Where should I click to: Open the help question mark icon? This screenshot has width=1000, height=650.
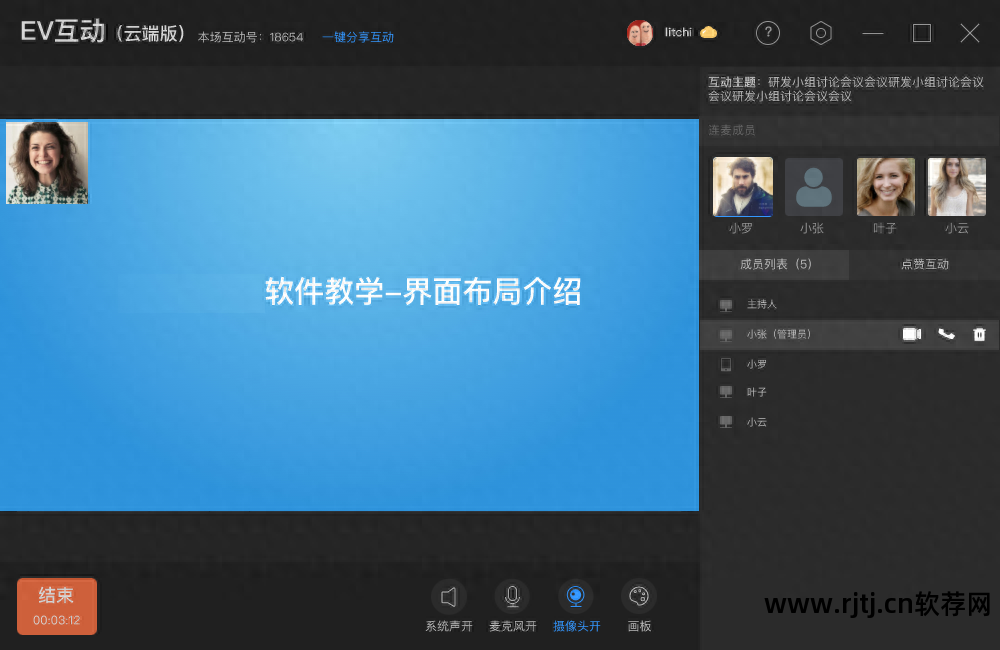tap(767, 33)
